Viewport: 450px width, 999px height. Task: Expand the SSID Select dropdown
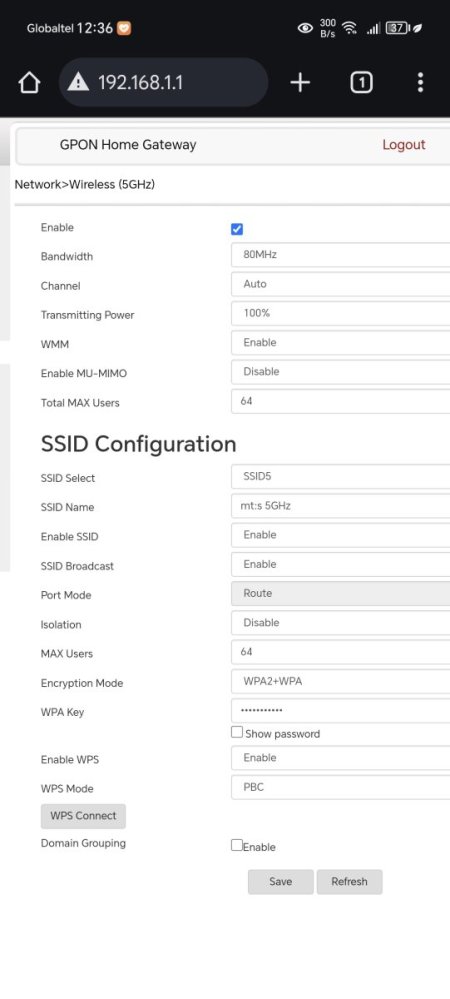point(340,477)
